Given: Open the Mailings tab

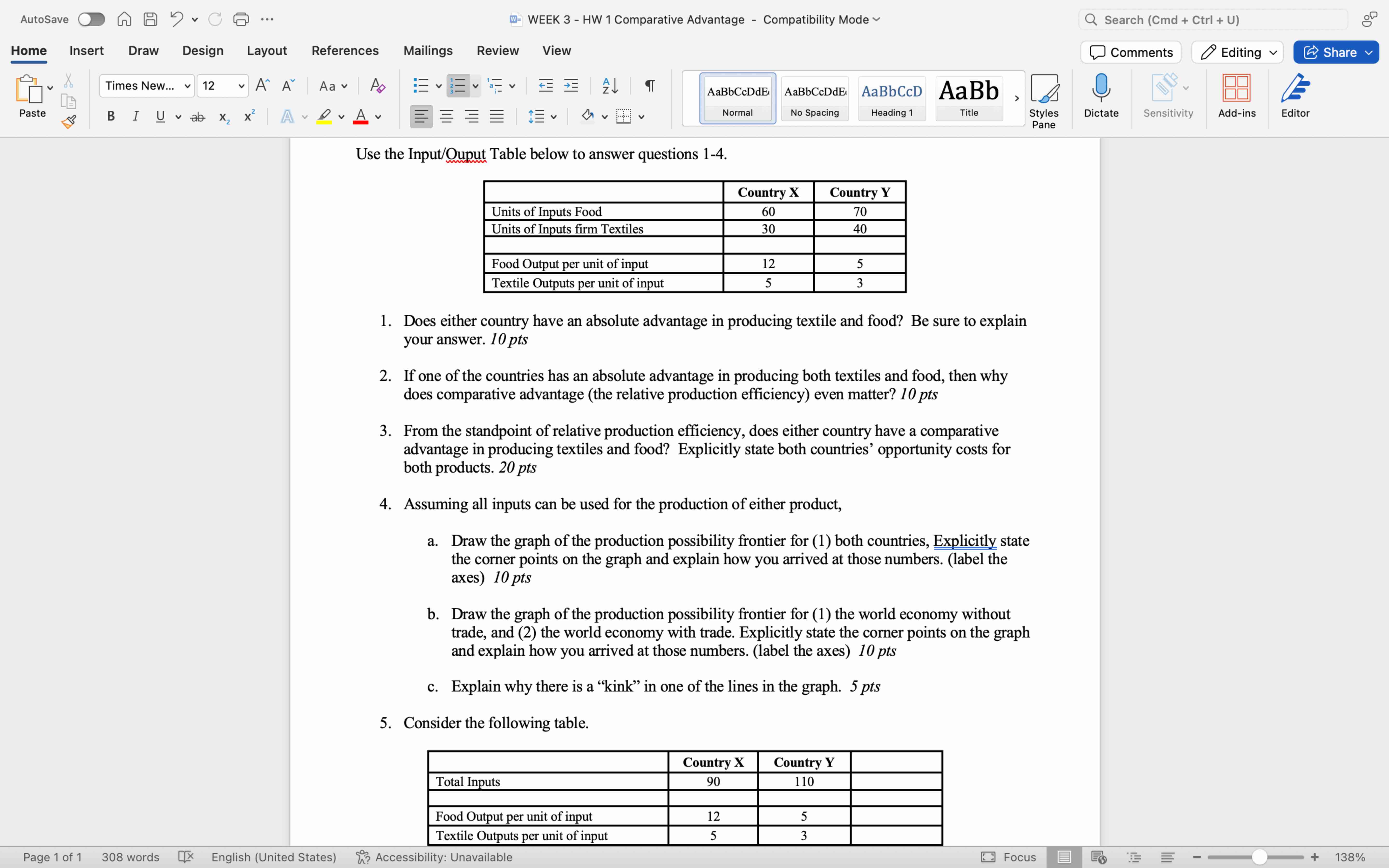Looking at the screenshot, I should click(x=427, y=51).
